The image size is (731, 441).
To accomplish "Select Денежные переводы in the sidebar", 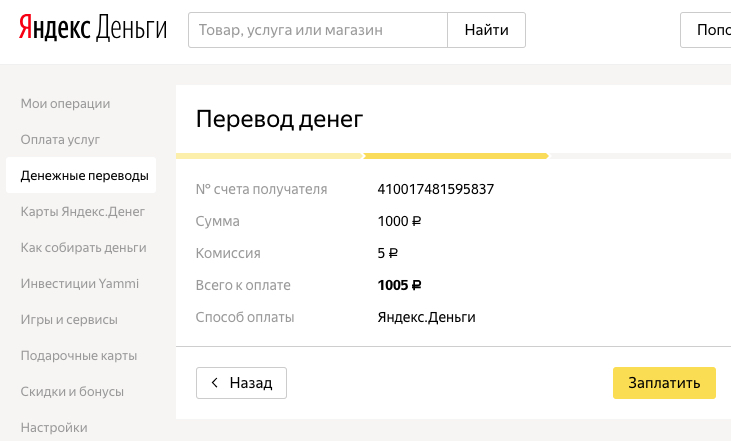I will (81, 175).
